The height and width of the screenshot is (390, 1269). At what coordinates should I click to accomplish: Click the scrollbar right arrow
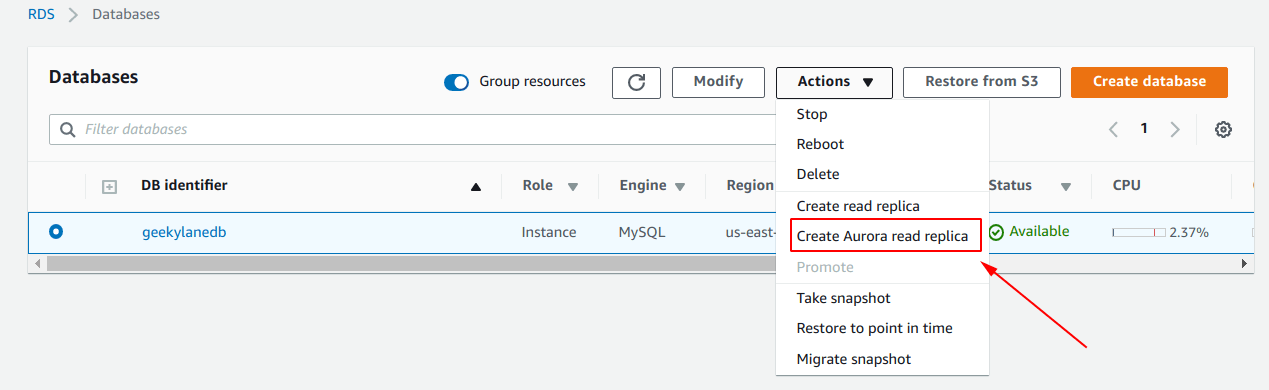[1245, 263]
